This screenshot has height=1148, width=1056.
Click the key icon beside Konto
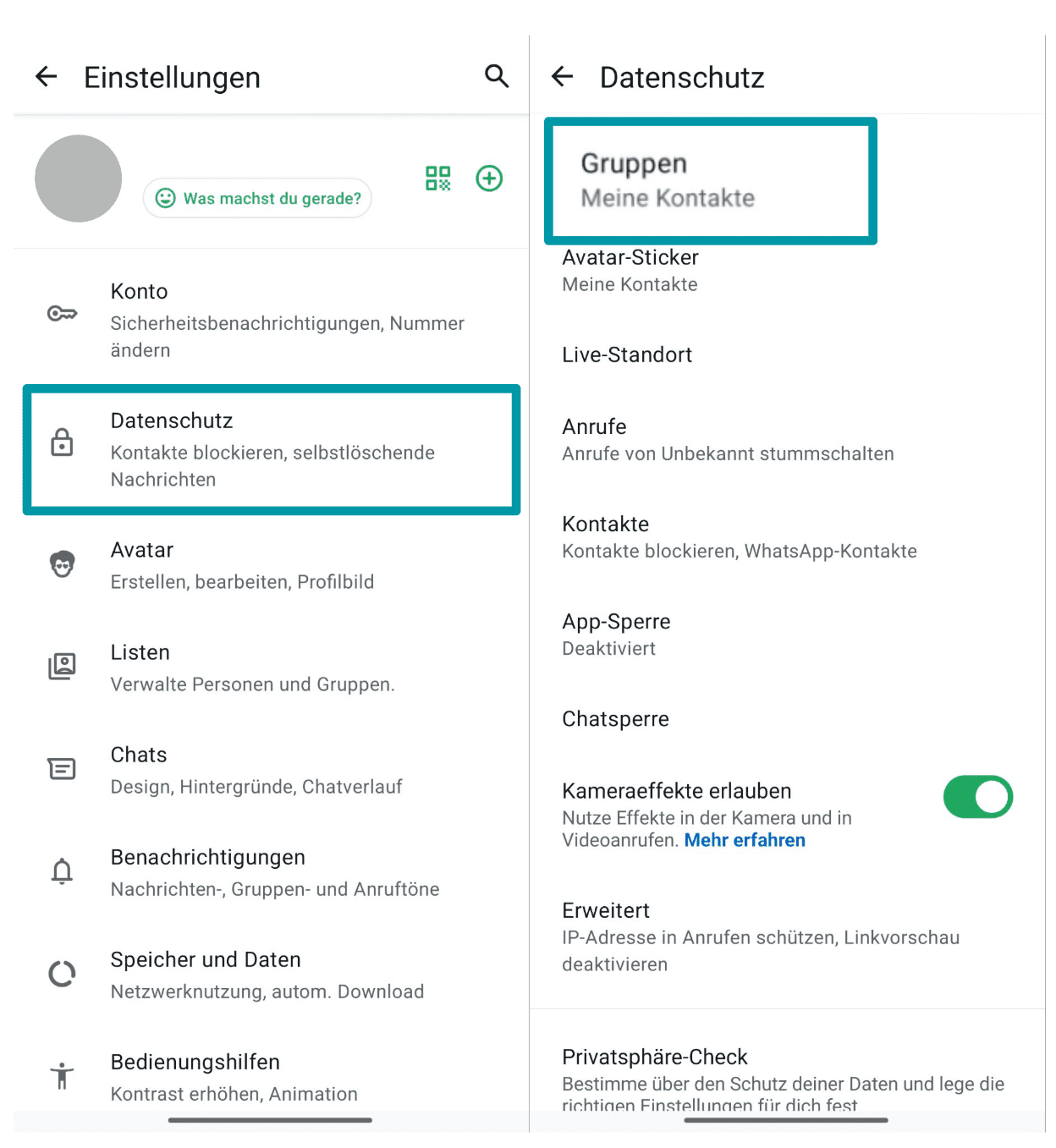coord(62,314)
